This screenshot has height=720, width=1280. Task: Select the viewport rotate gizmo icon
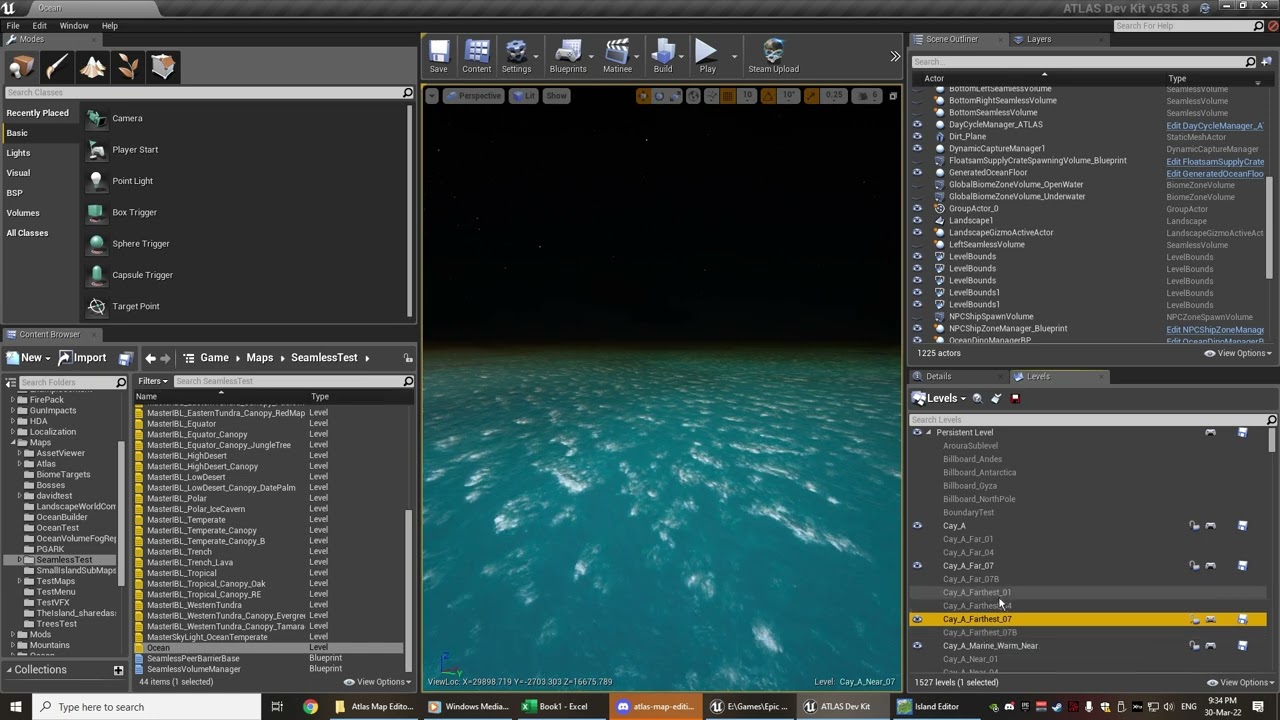(x=659, y=96)
